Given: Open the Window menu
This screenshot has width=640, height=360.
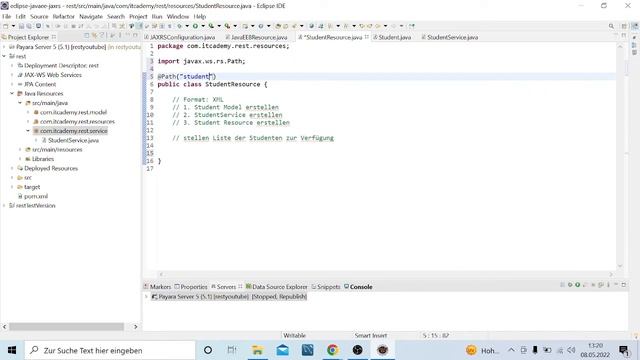Looking at the screenshot, I should 178,16.
